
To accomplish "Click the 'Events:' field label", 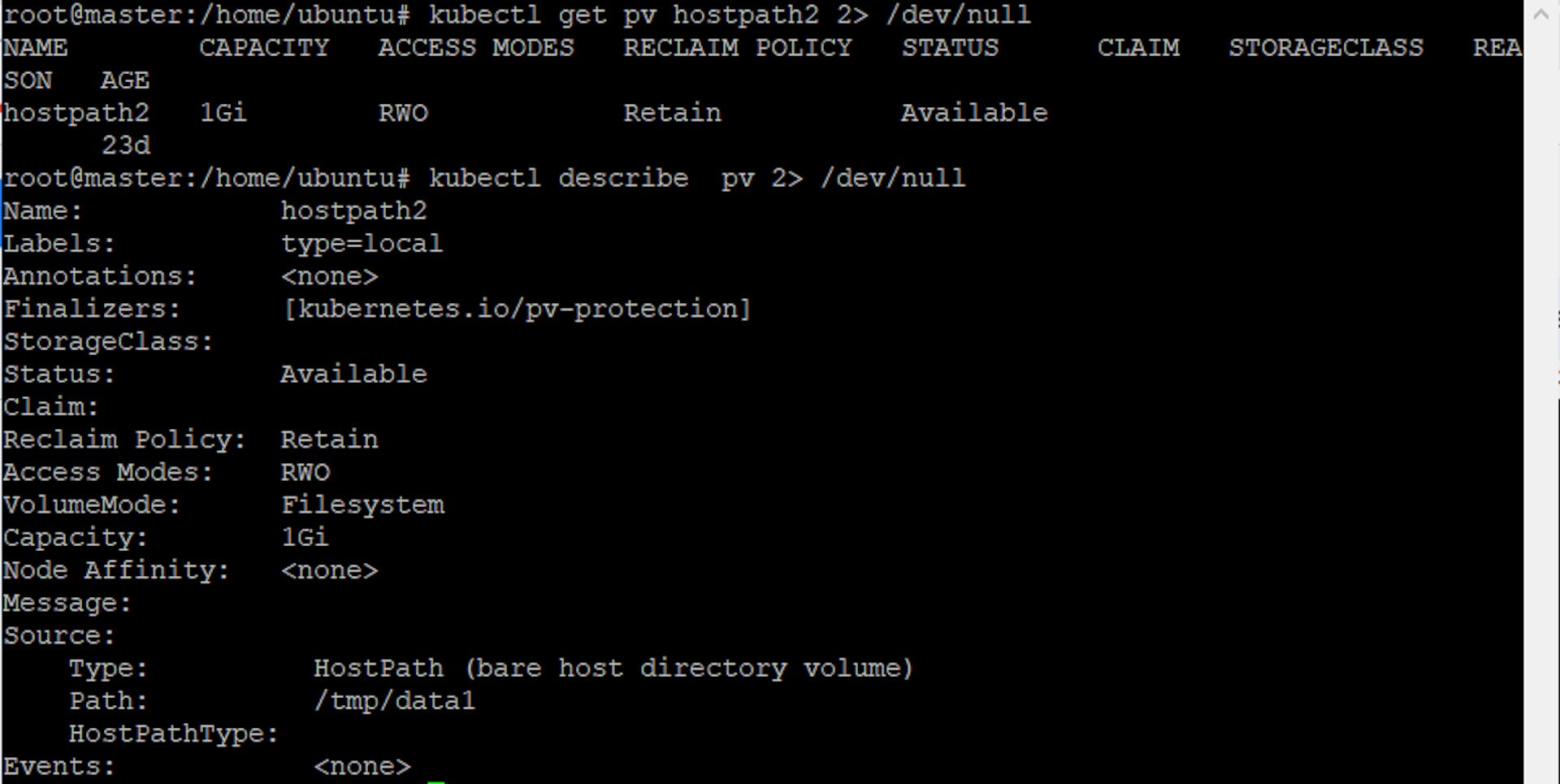I will point(58,766).
